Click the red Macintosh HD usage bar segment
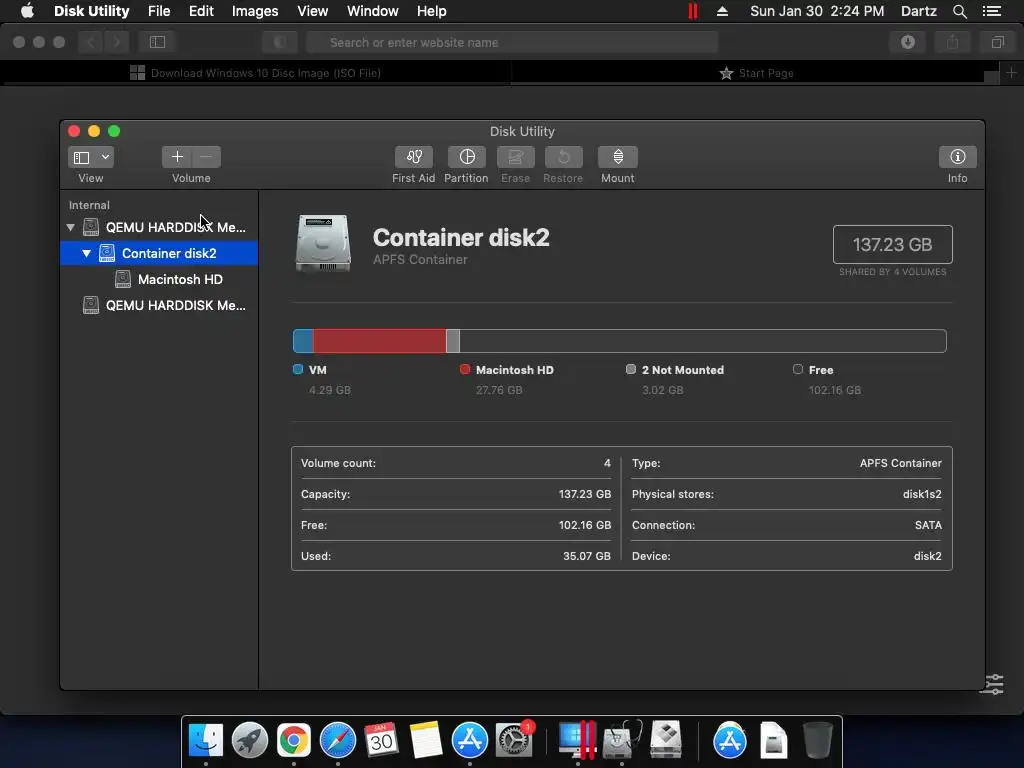The image size is (1024, 768). coord(379,341)
